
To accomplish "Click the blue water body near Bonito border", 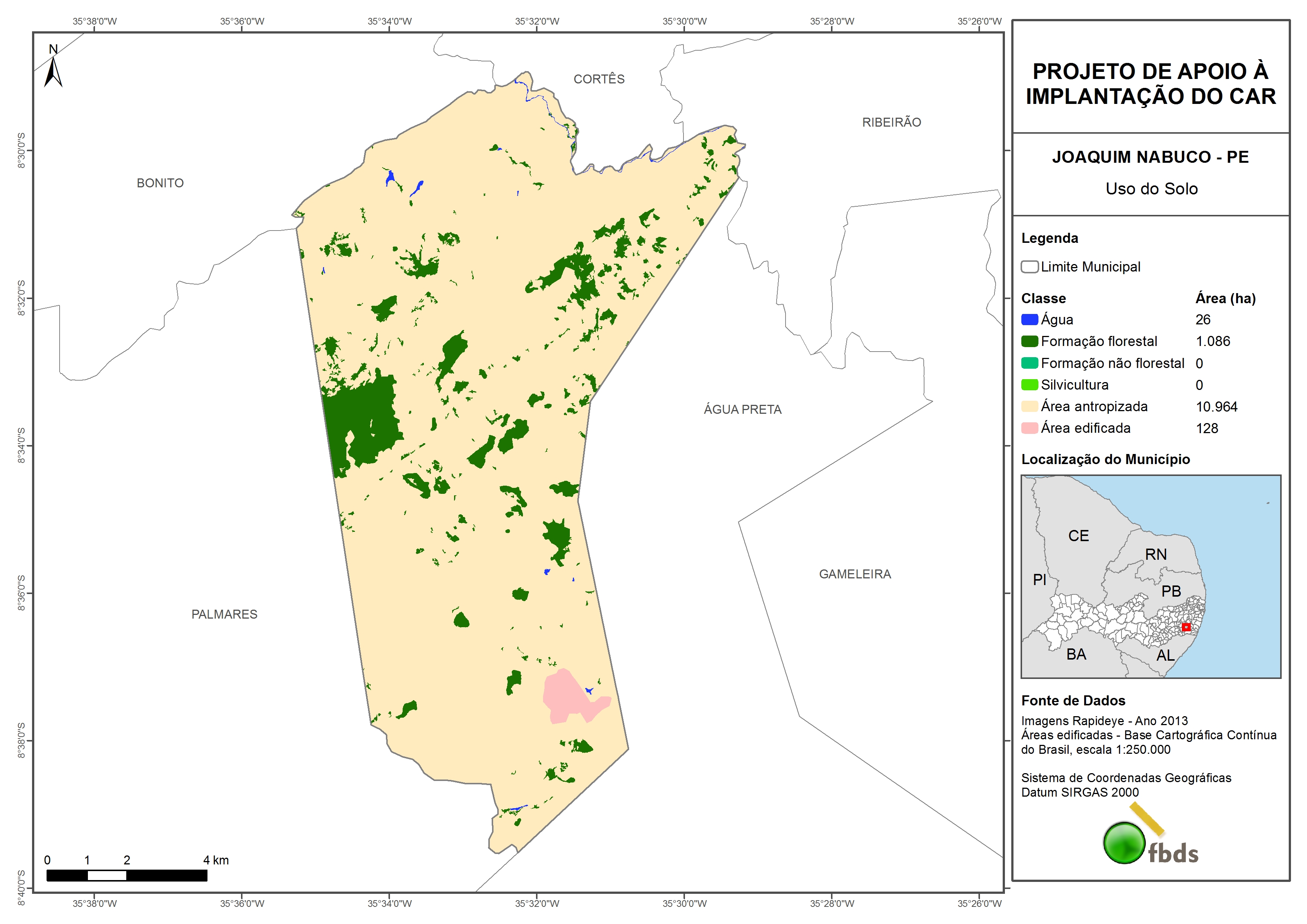I will pos(390,177).
